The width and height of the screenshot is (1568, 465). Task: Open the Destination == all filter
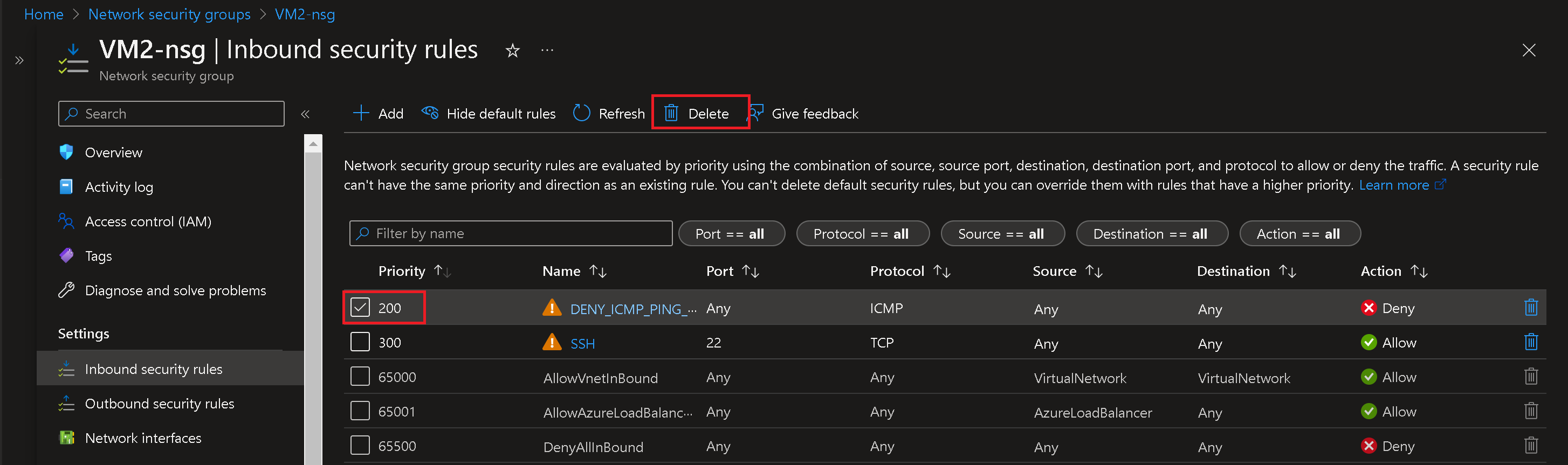tap(1152, 234)
